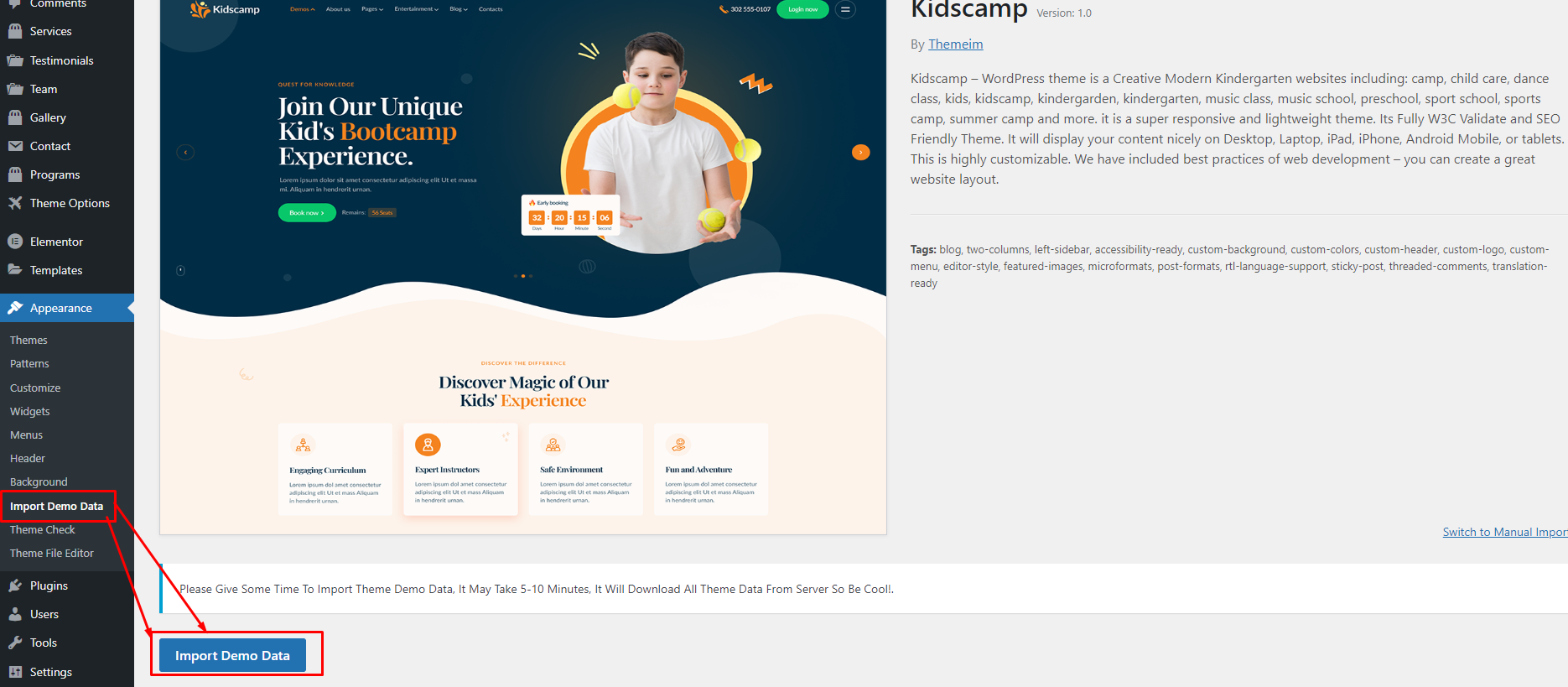Click the Gallery icon in sidebar
The width and height of the screenshot is (1568, 687).
pos(15,117)
